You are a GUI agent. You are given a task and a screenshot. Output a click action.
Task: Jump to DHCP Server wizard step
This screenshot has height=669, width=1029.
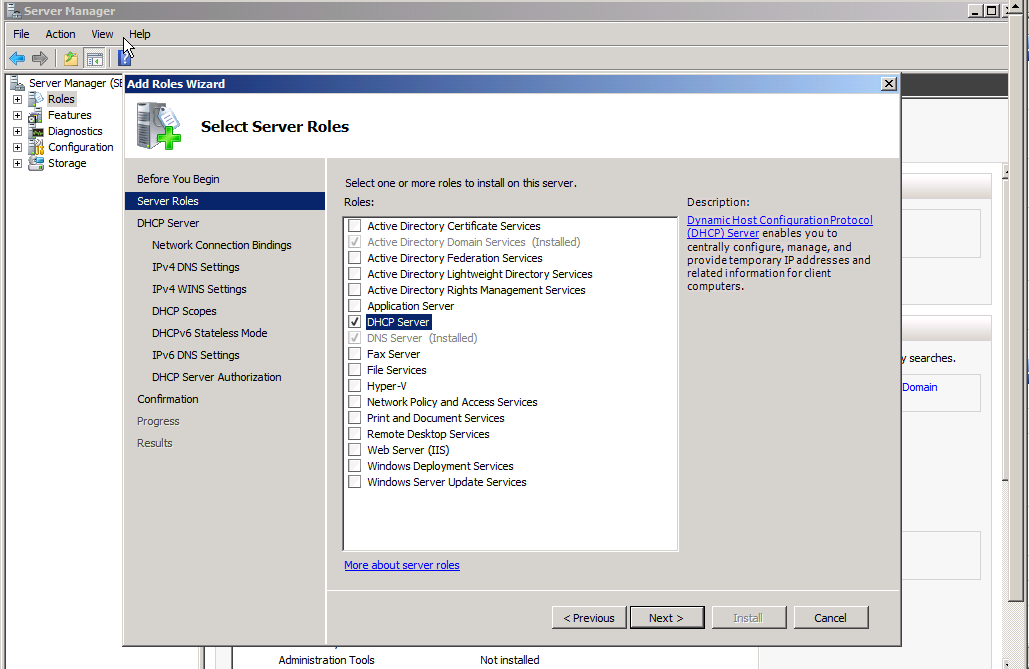(168, 223)
